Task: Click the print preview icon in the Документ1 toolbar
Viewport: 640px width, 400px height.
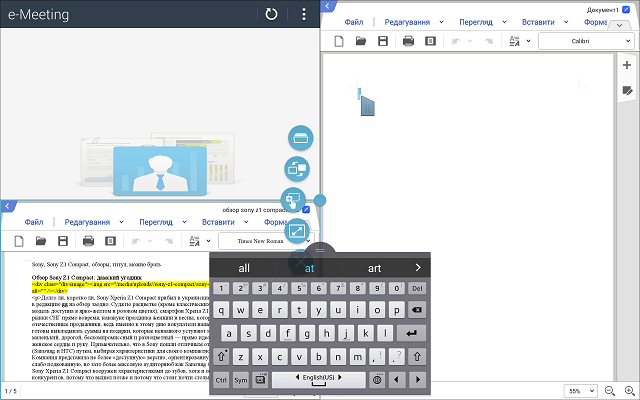Action: pos(430,41)
